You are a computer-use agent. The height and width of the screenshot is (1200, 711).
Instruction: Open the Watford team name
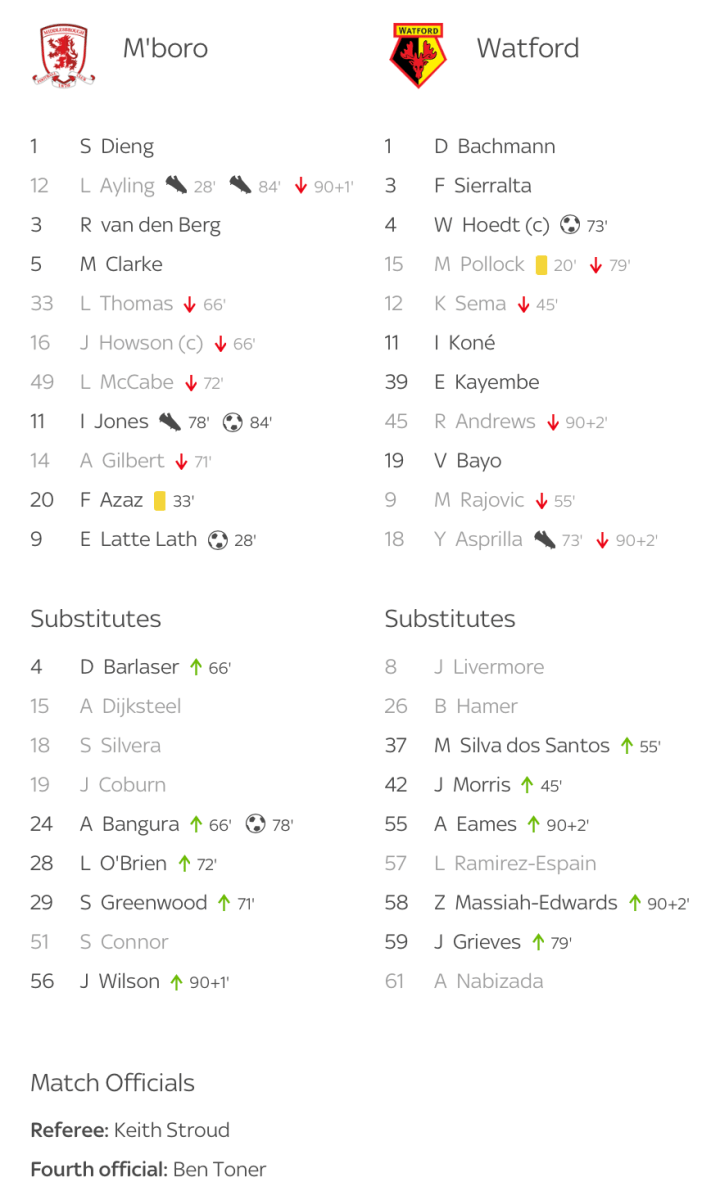tap(527, 48)
